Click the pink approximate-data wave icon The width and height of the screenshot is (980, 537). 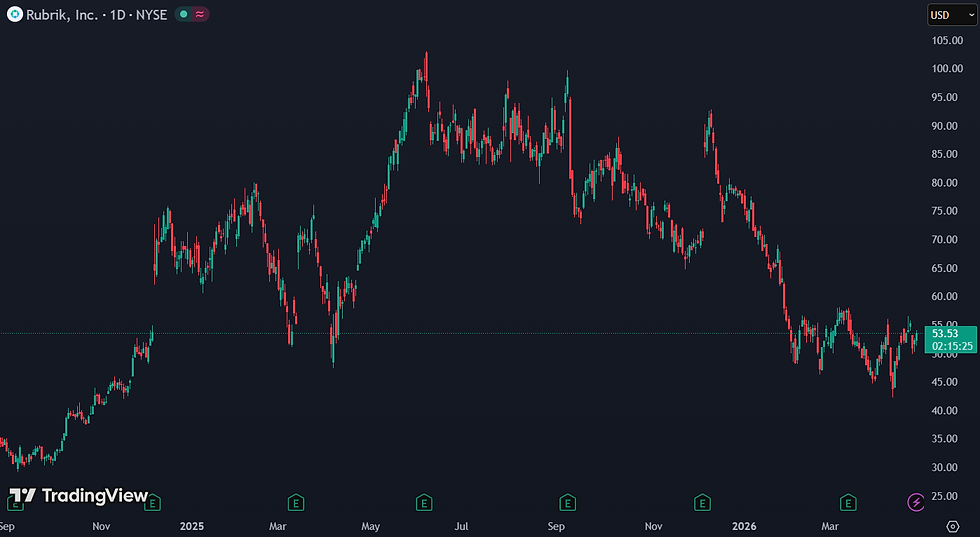(199, 14)
